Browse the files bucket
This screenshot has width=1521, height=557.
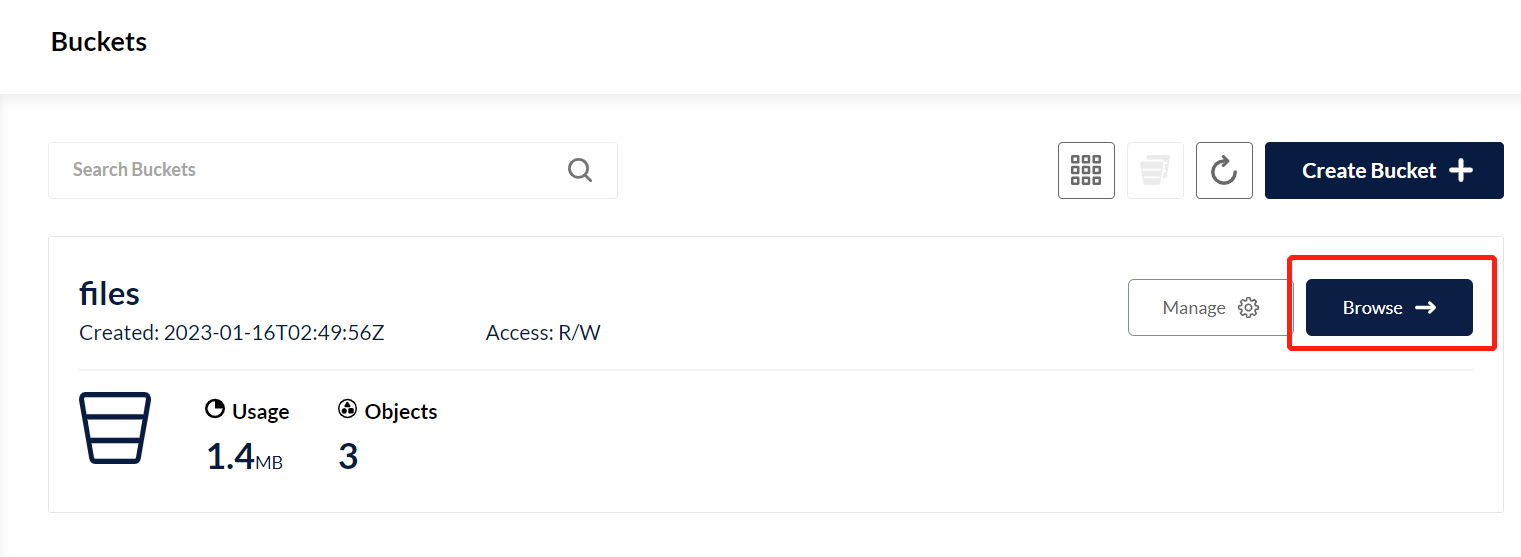[1388, 307]
